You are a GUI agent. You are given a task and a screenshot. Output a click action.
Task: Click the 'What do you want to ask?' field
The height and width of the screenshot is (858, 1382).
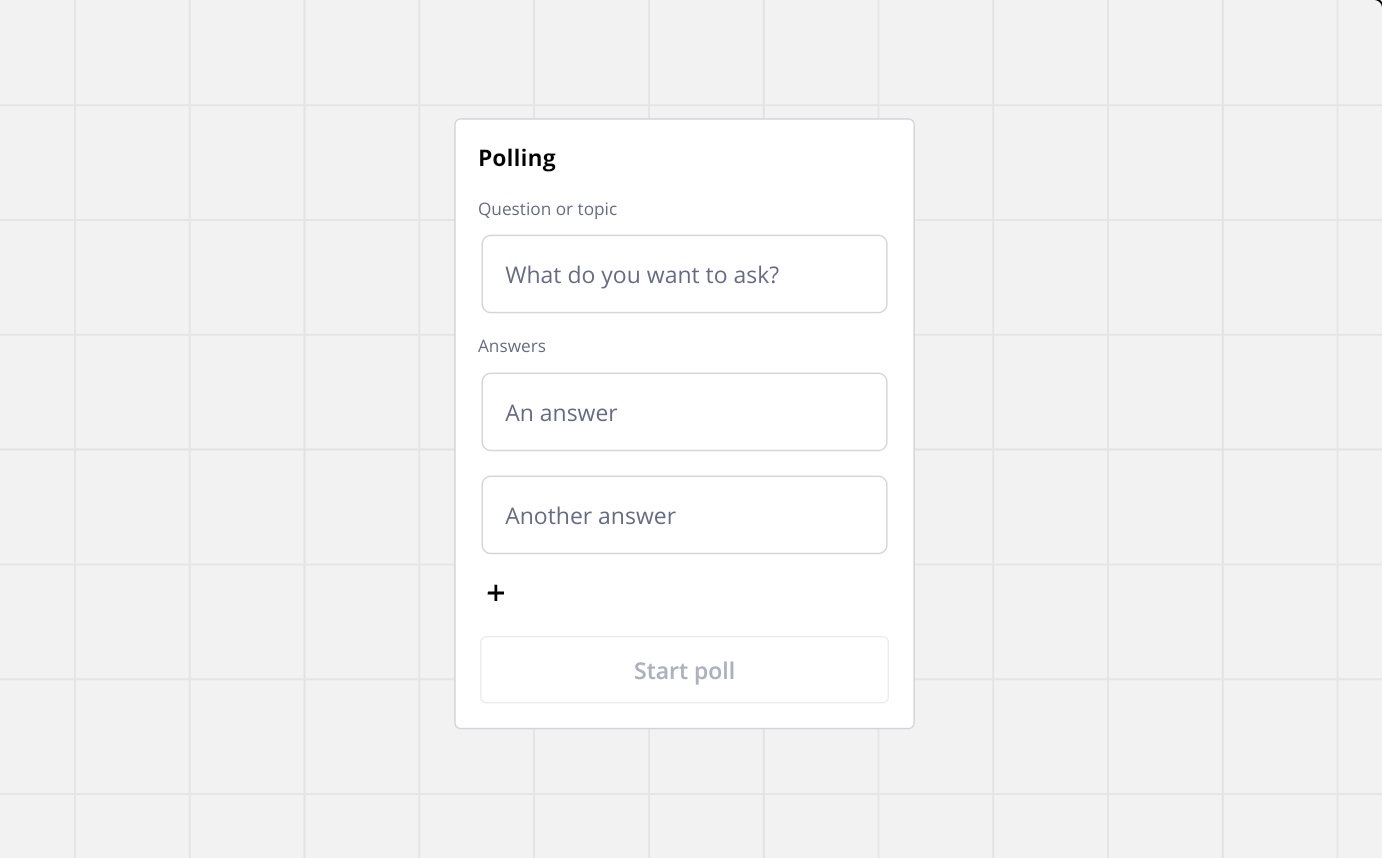click(684, 274)
